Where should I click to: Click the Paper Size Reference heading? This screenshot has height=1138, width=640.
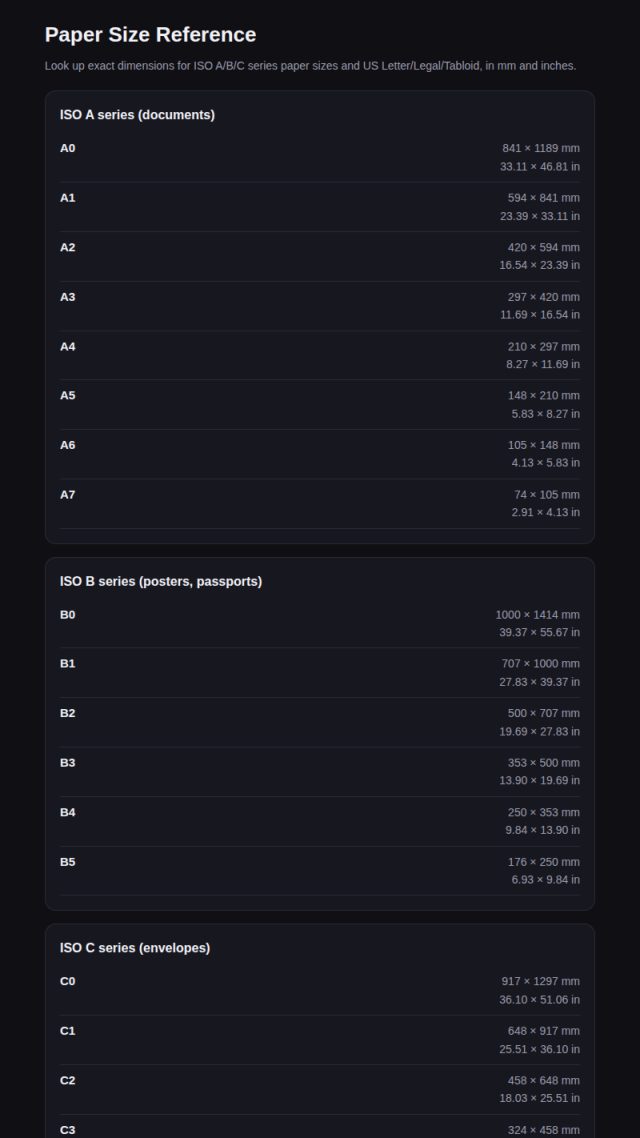150,35
